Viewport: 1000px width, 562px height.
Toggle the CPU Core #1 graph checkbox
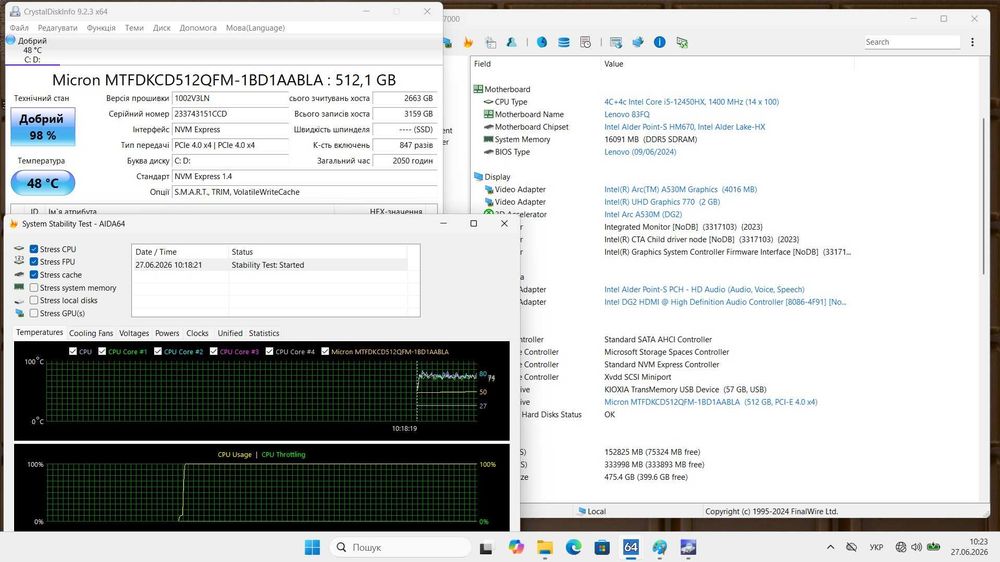102,351
